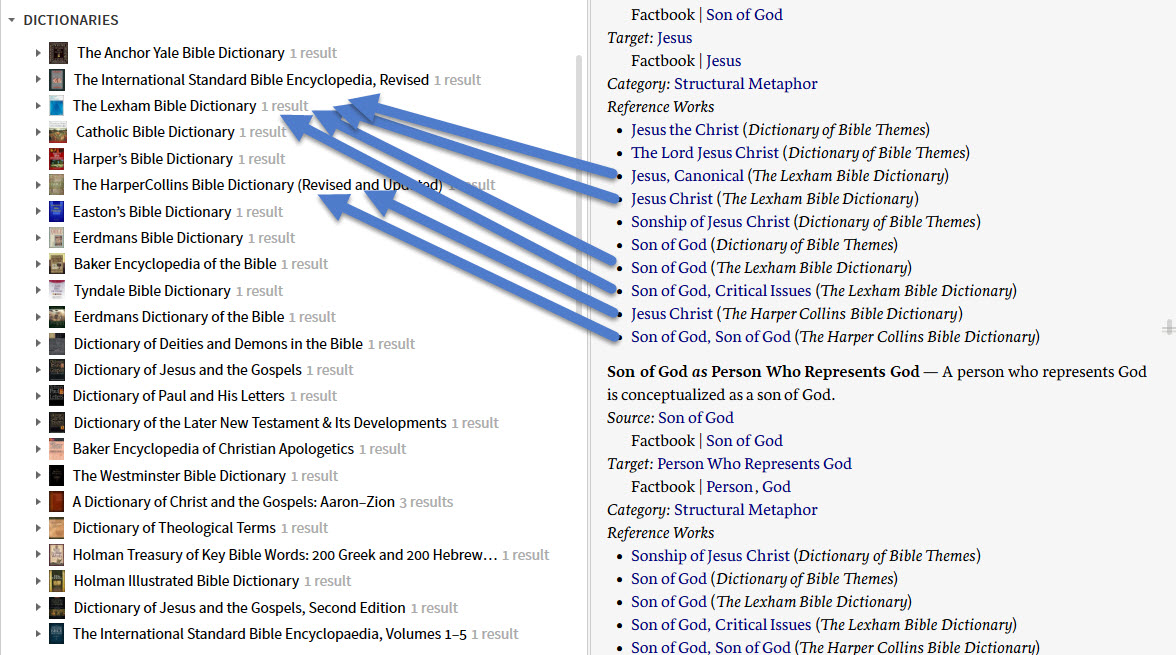Open Factbook Person link
This screenshot has height=655, width=1176.
point(729,487)
